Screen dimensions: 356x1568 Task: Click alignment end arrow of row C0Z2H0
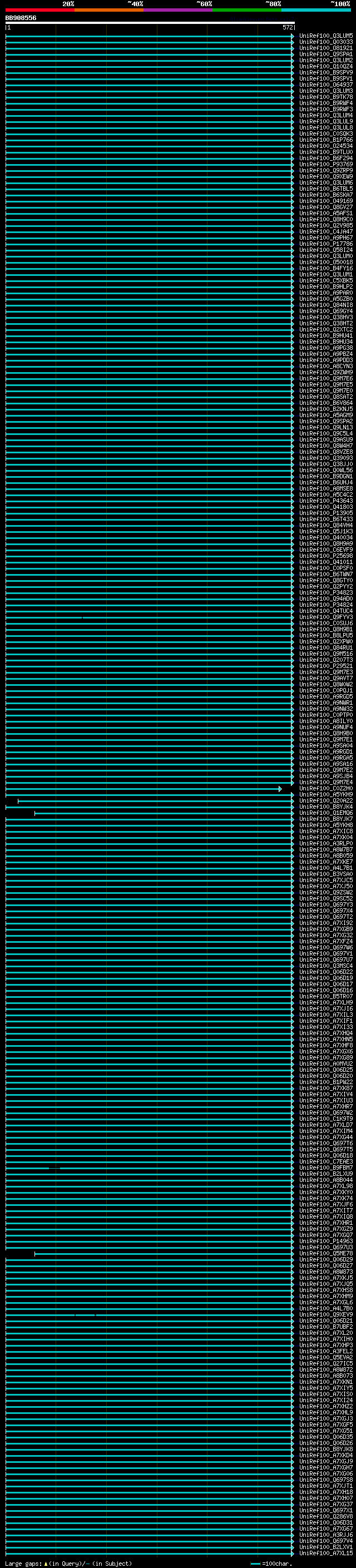click(280, 789)
